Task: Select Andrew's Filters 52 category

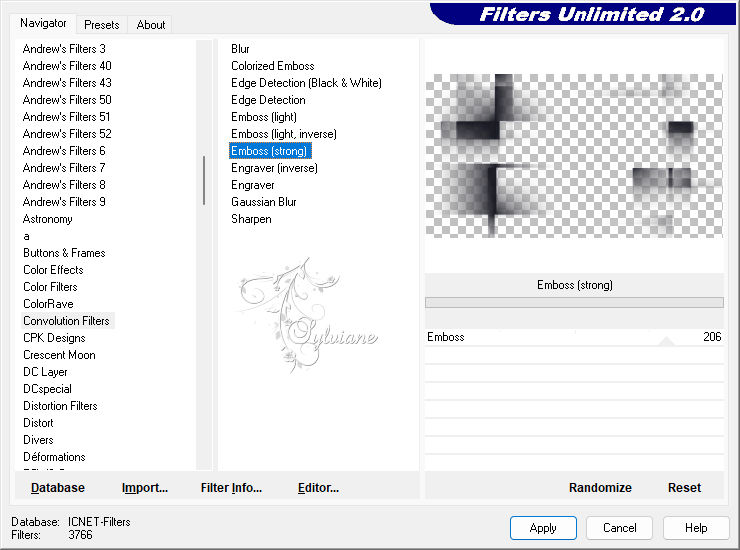Action: [x=67, y=134]
